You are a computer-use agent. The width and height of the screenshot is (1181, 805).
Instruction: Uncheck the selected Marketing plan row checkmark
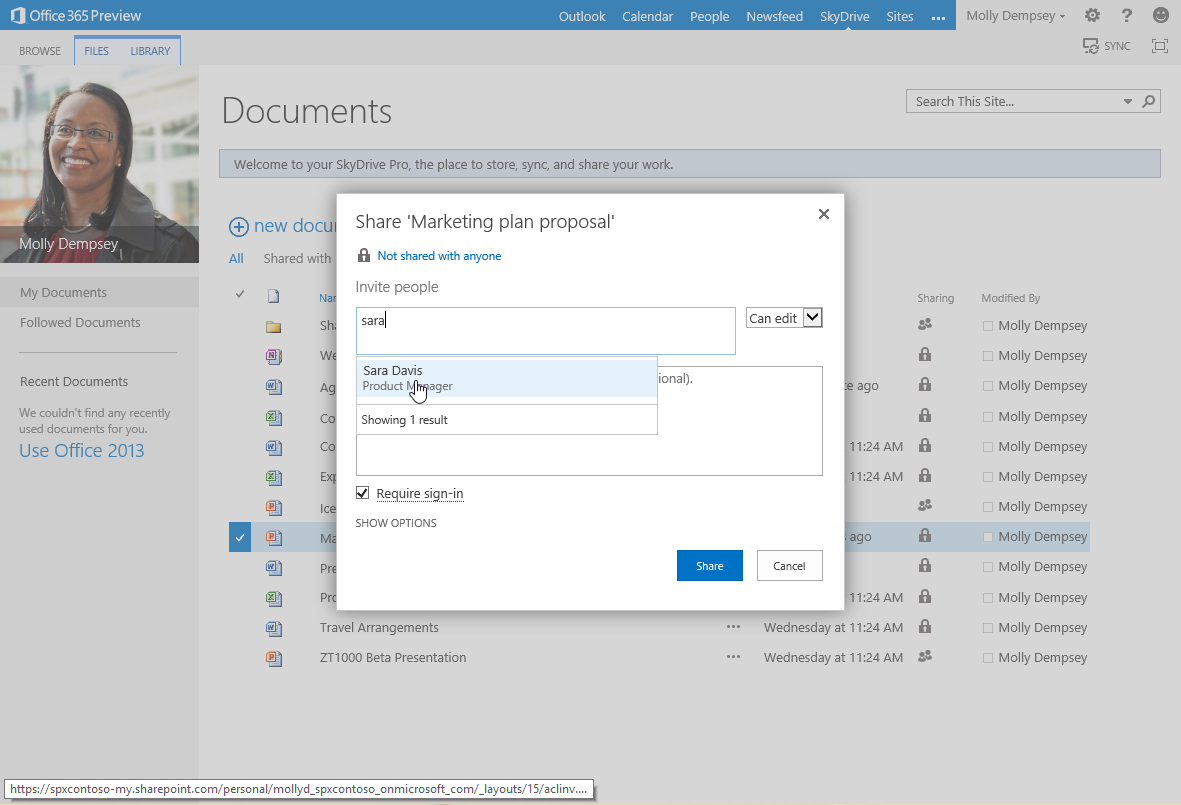[x=240, y=537]
